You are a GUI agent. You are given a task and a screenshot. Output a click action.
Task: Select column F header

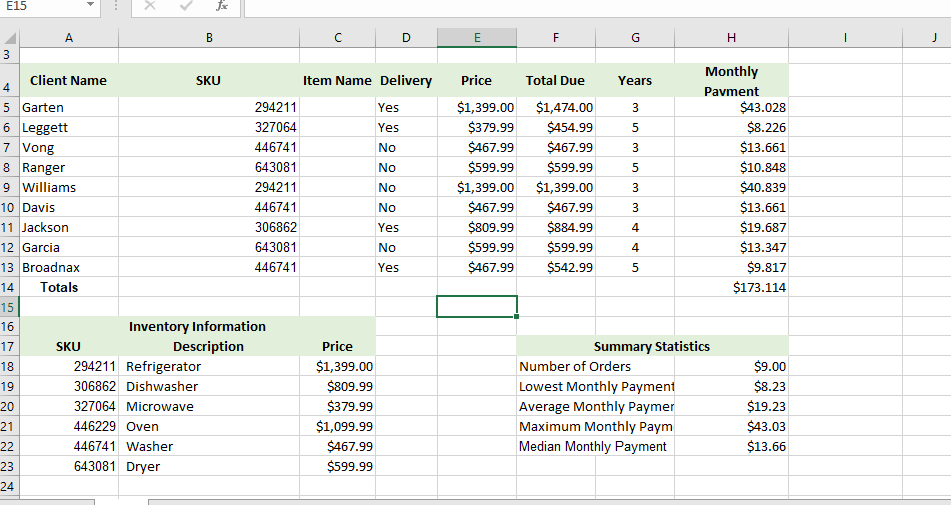coord(556,38)
